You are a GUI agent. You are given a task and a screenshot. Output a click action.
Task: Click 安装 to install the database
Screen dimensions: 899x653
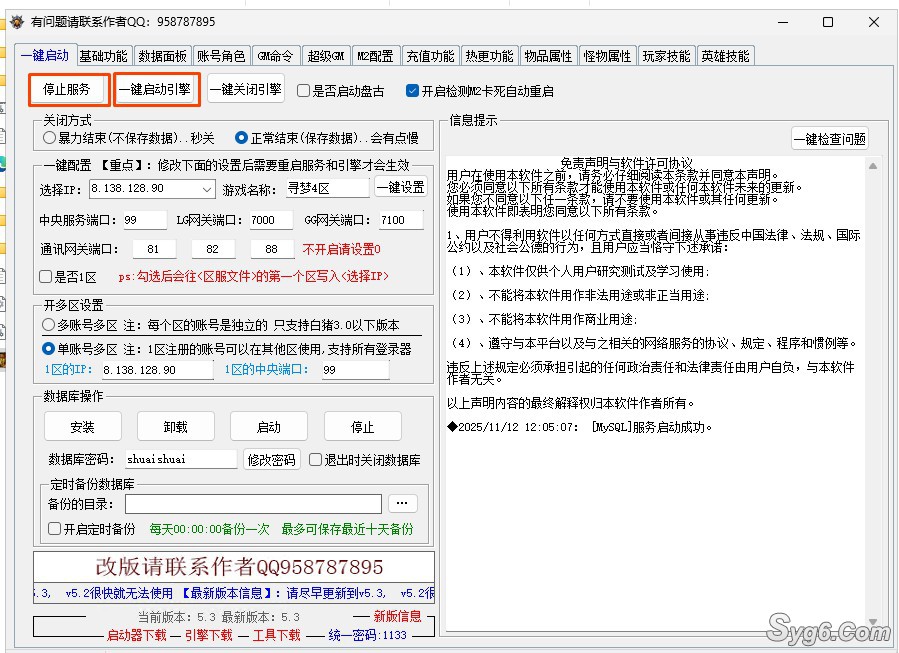tap(82, 425)
